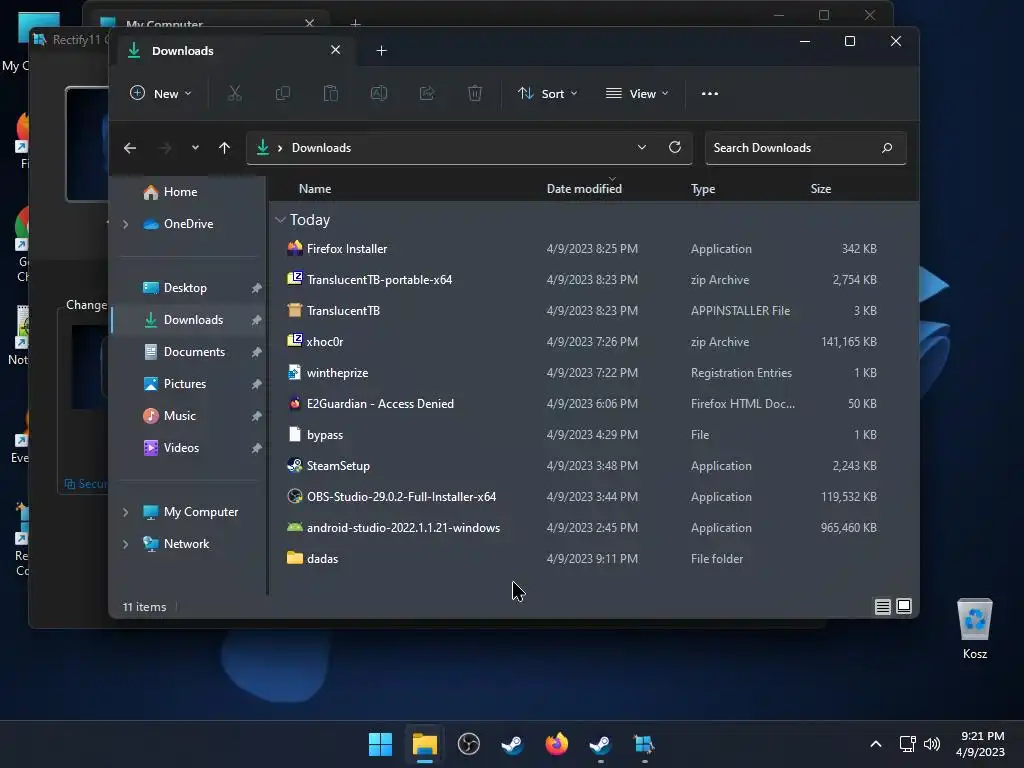Sort by Type column header
Image resolution: width=1024 pixels, height=768 pixels.
[x=703, y=189]
